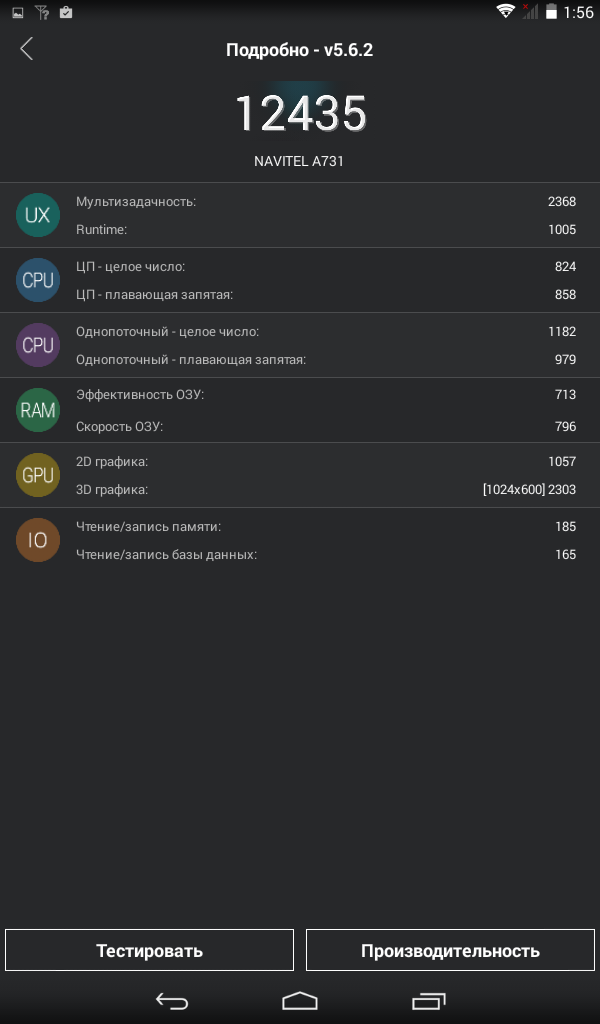Tap the Чтение/запись базы данных row

click(x=326, y=554)
